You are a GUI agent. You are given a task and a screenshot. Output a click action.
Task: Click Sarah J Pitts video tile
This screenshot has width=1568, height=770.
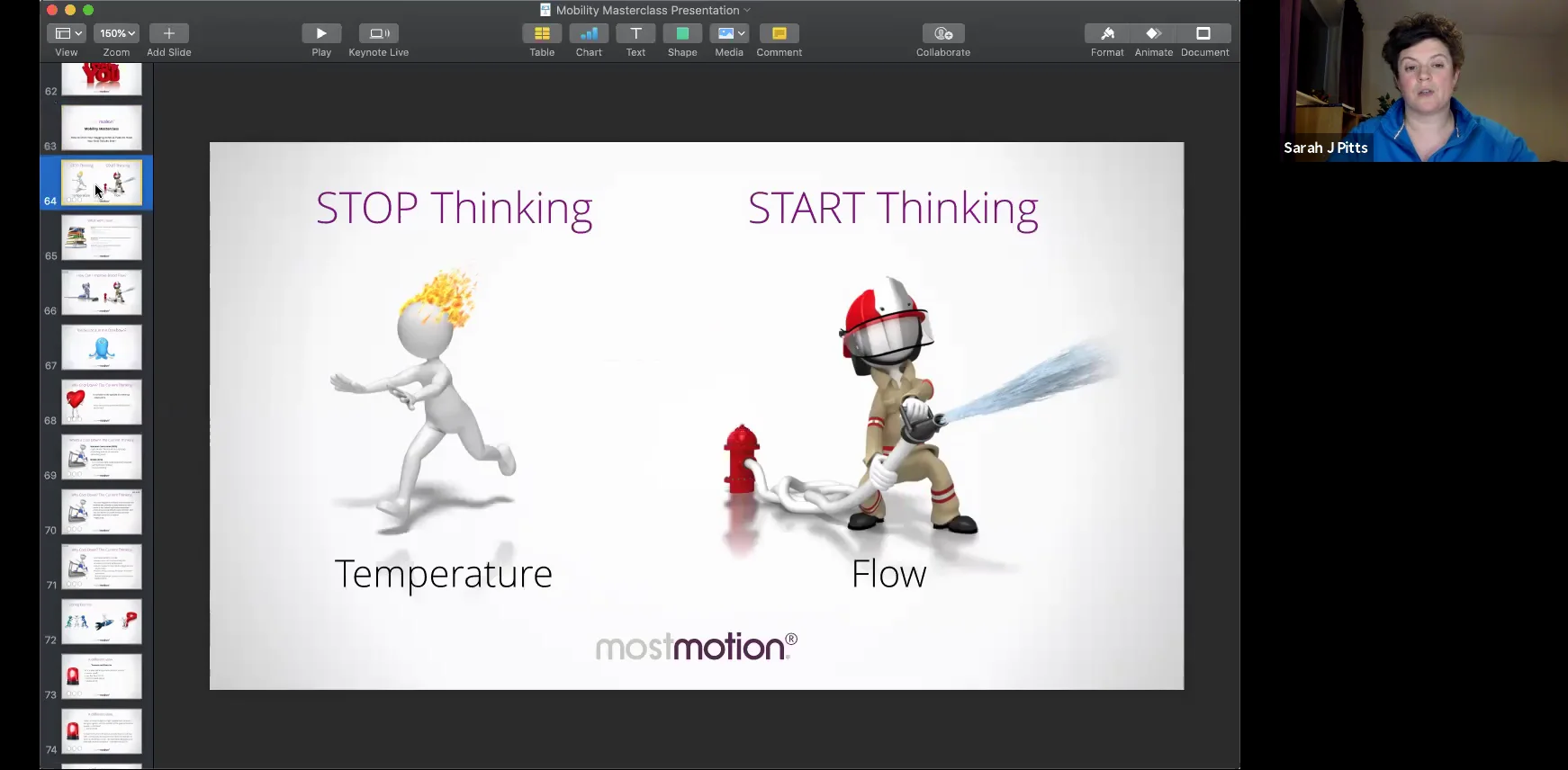pos(1424,81)
